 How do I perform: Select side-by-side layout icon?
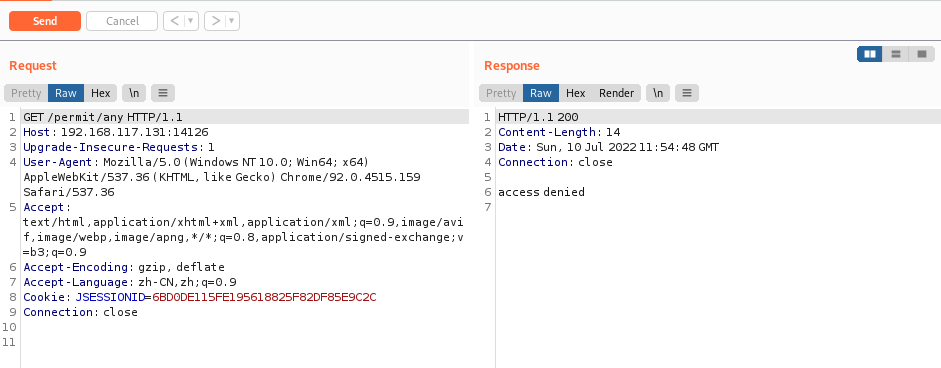click(x=870, y=54)
